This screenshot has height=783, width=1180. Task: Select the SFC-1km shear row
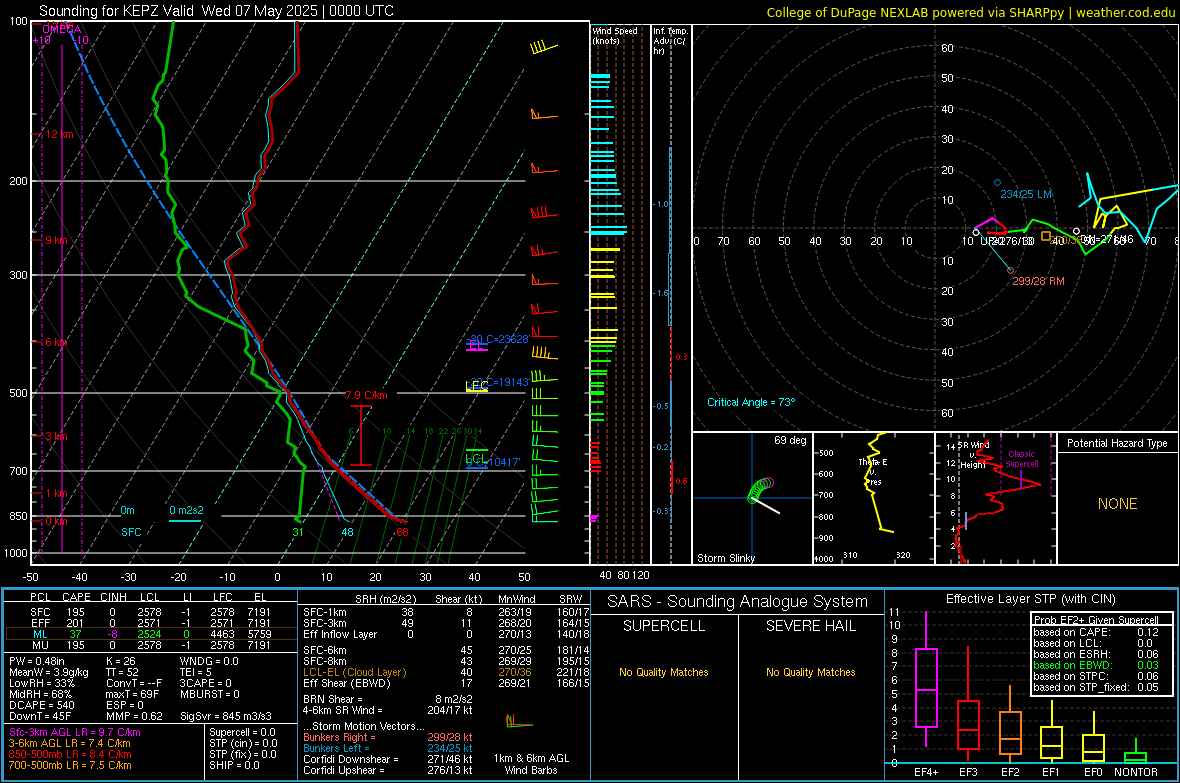click(446, 613)
